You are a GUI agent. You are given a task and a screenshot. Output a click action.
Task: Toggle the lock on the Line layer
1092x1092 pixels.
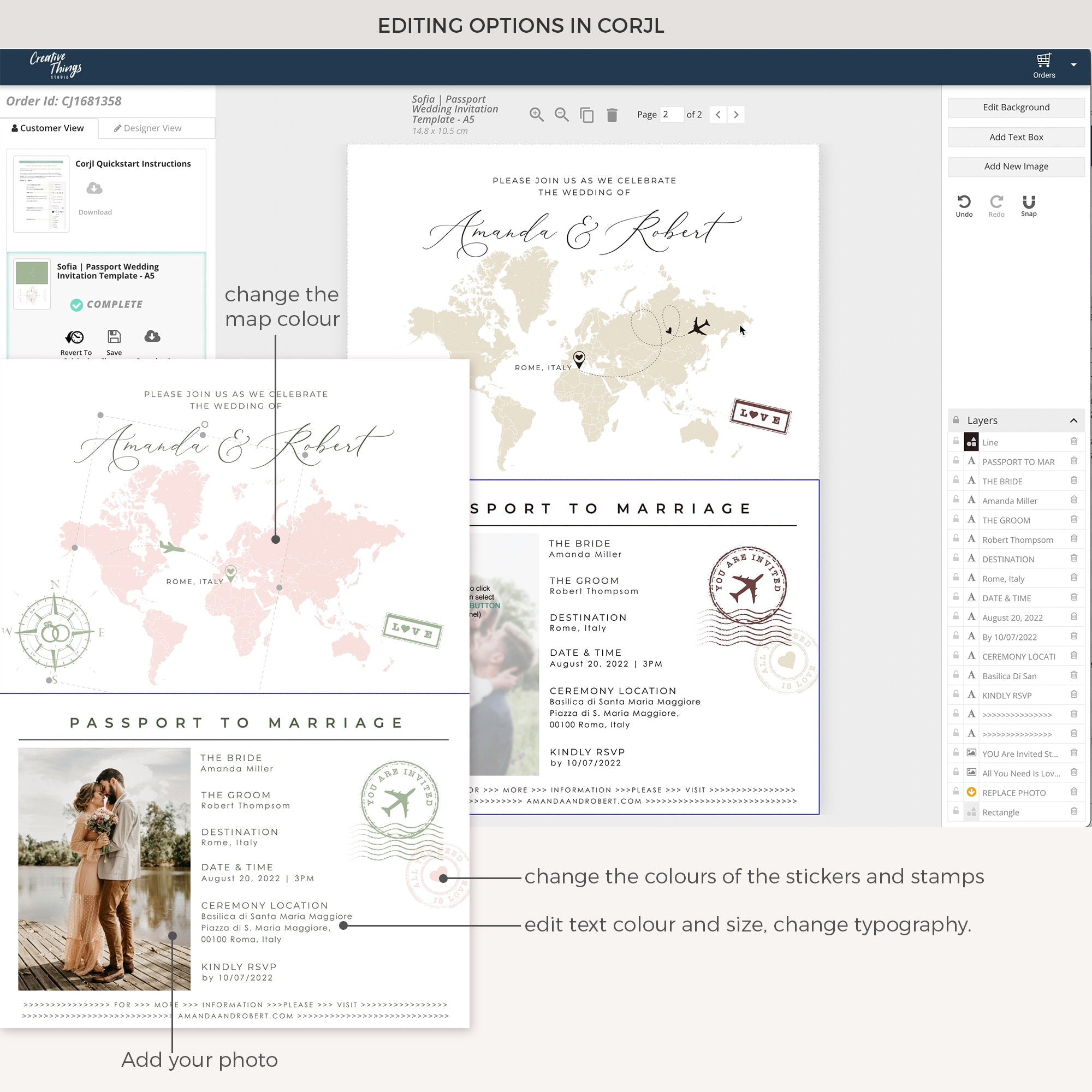(x=956, y=441)
